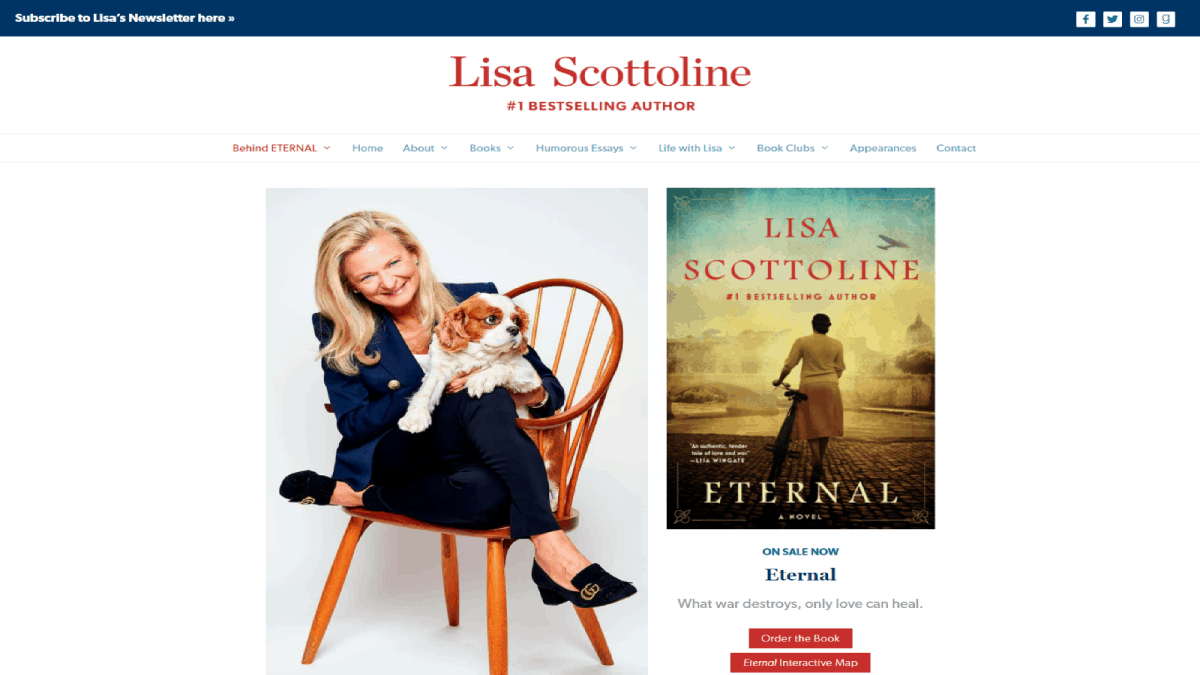
Task: Open the Goodreads icon link
Action: click(1166, 19)
